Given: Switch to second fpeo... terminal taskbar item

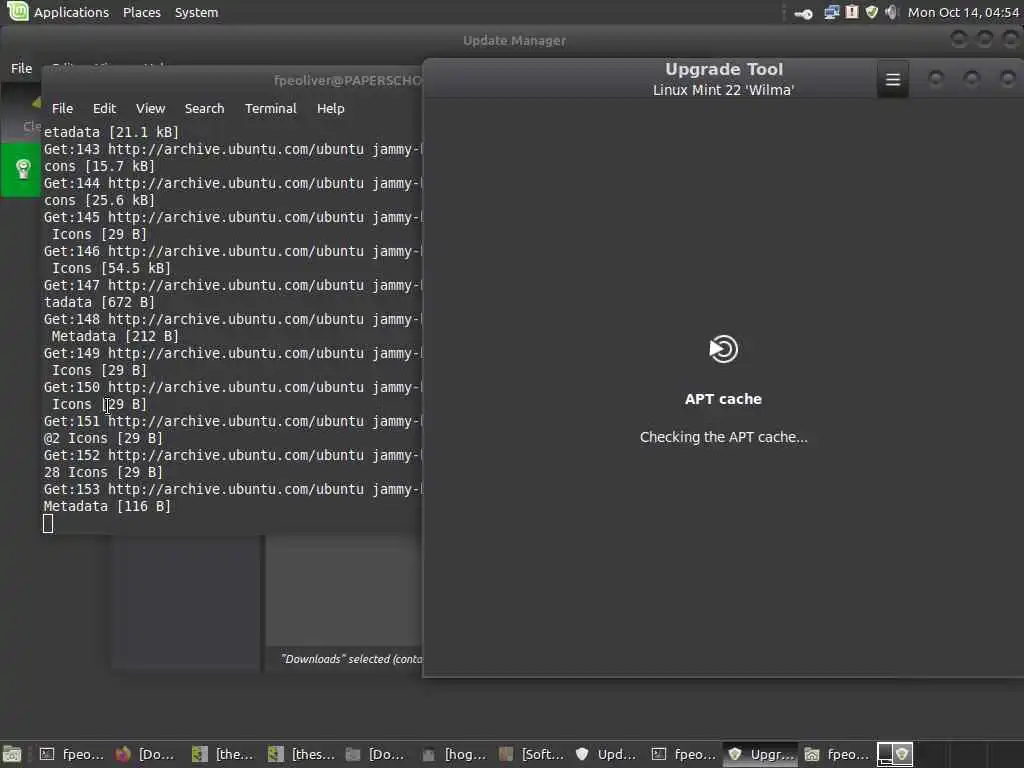Looking at the screenshot, I should [683, 755].
